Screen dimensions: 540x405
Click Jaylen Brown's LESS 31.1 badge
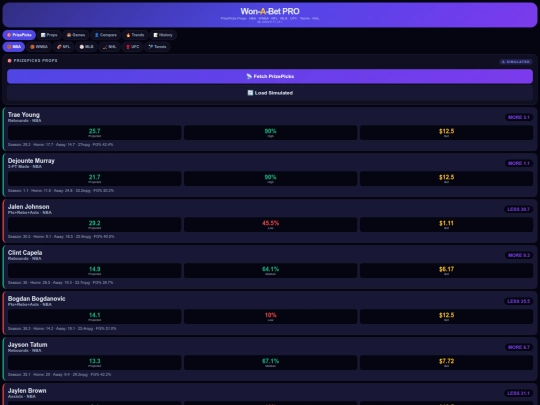point(518,393)
